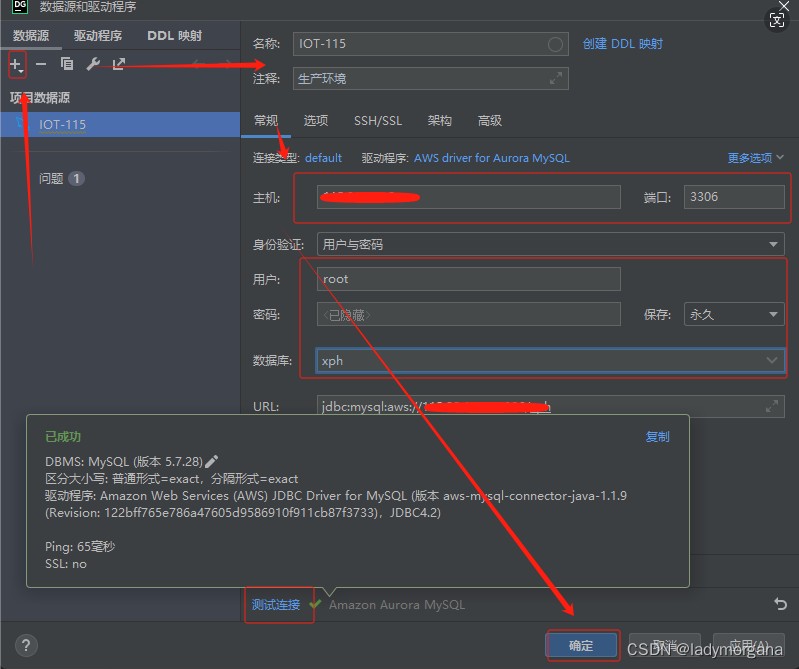Click the DataGrip logo in title bar
Viewport: 799px width, 669px height.
[x=19, y=6]
